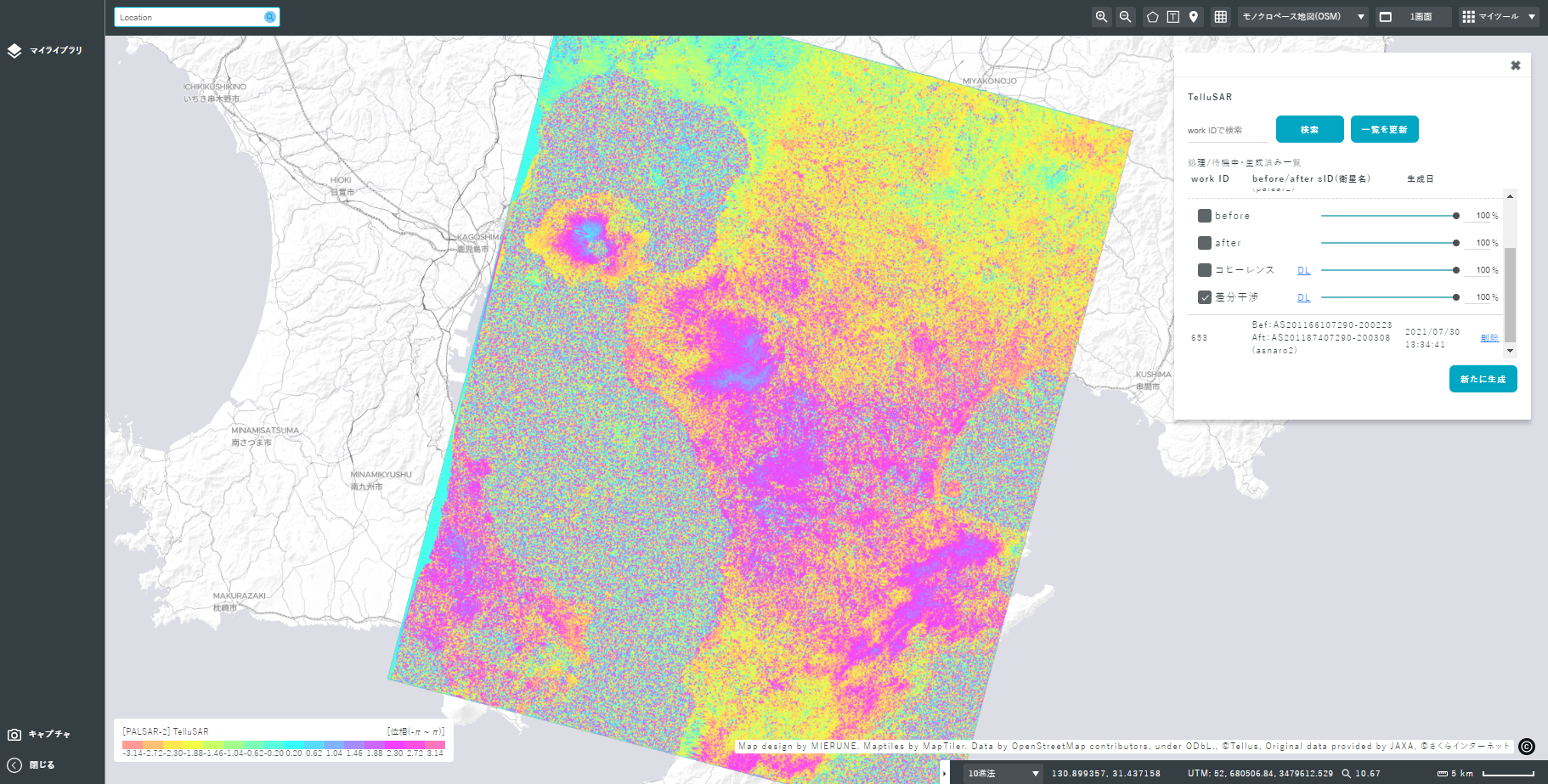Click the zoom out magnifier icon
The width and height of the screenshot is (1548, 784).
click(x=1126, y=17)
